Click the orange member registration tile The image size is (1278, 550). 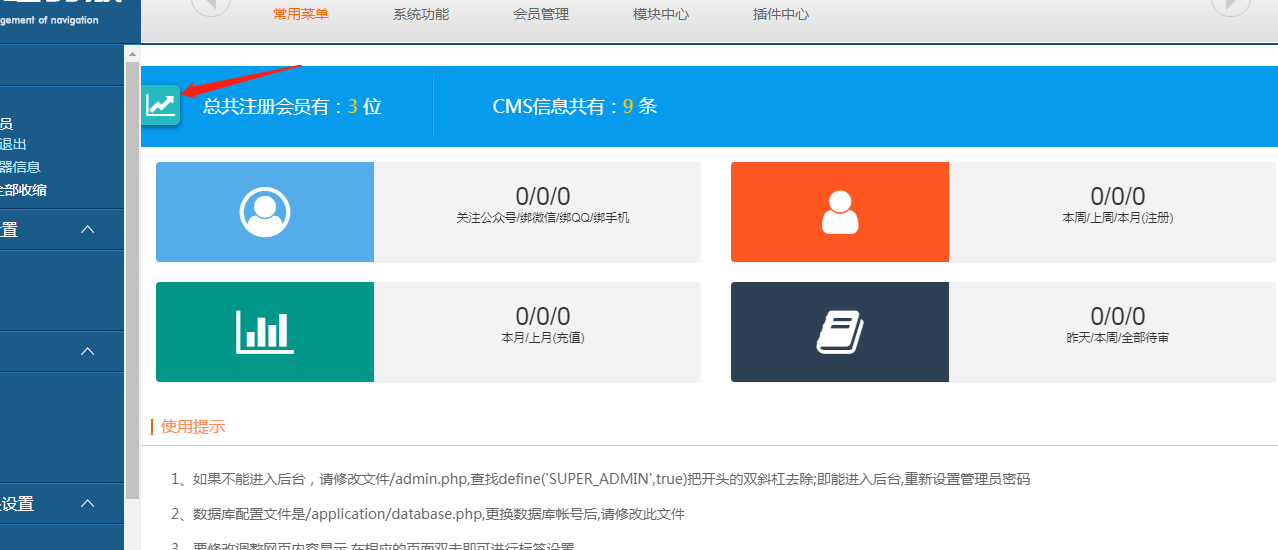(839, 212)
